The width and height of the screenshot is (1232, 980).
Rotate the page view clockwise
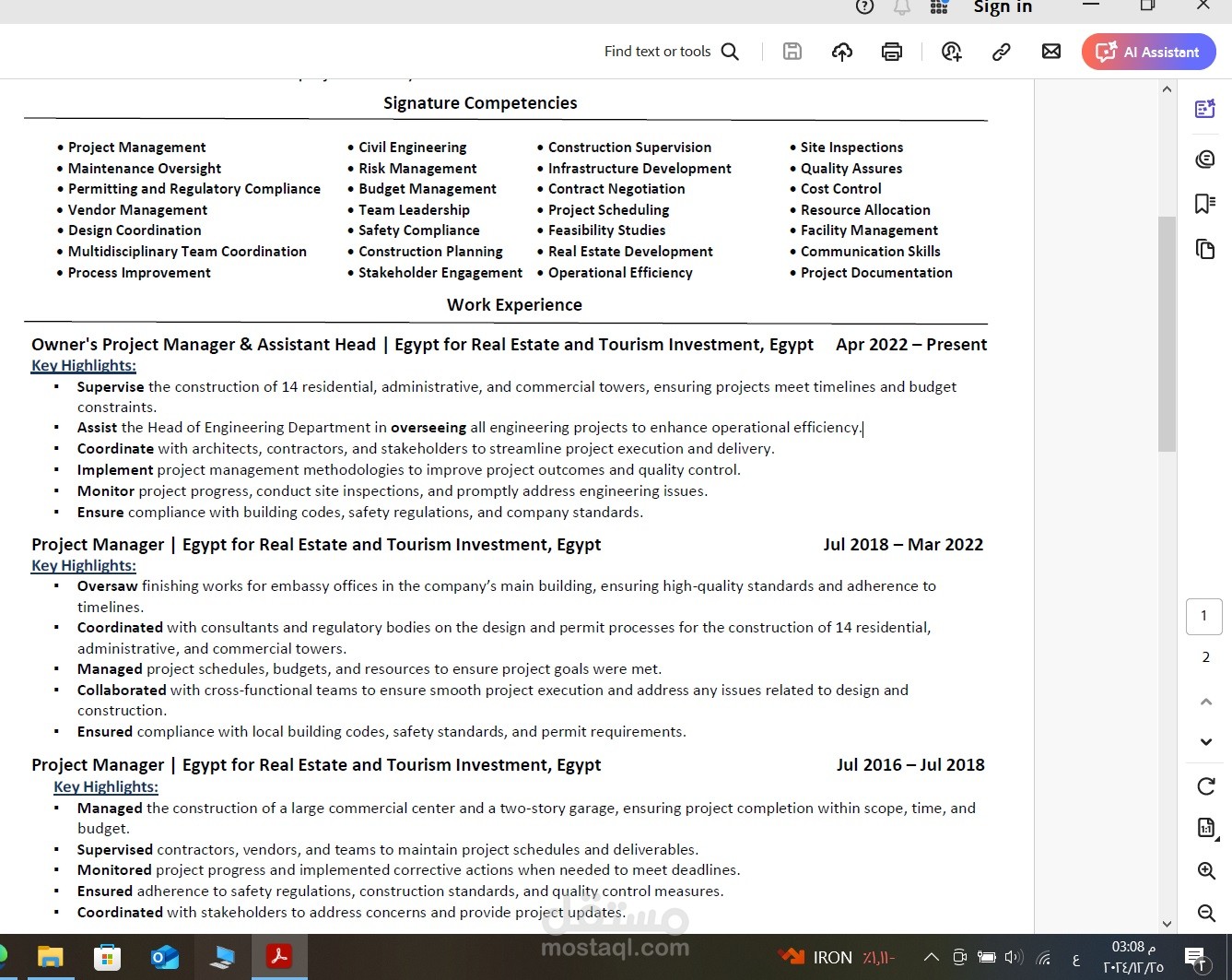pyautogui.click(x=1205, y=786)
